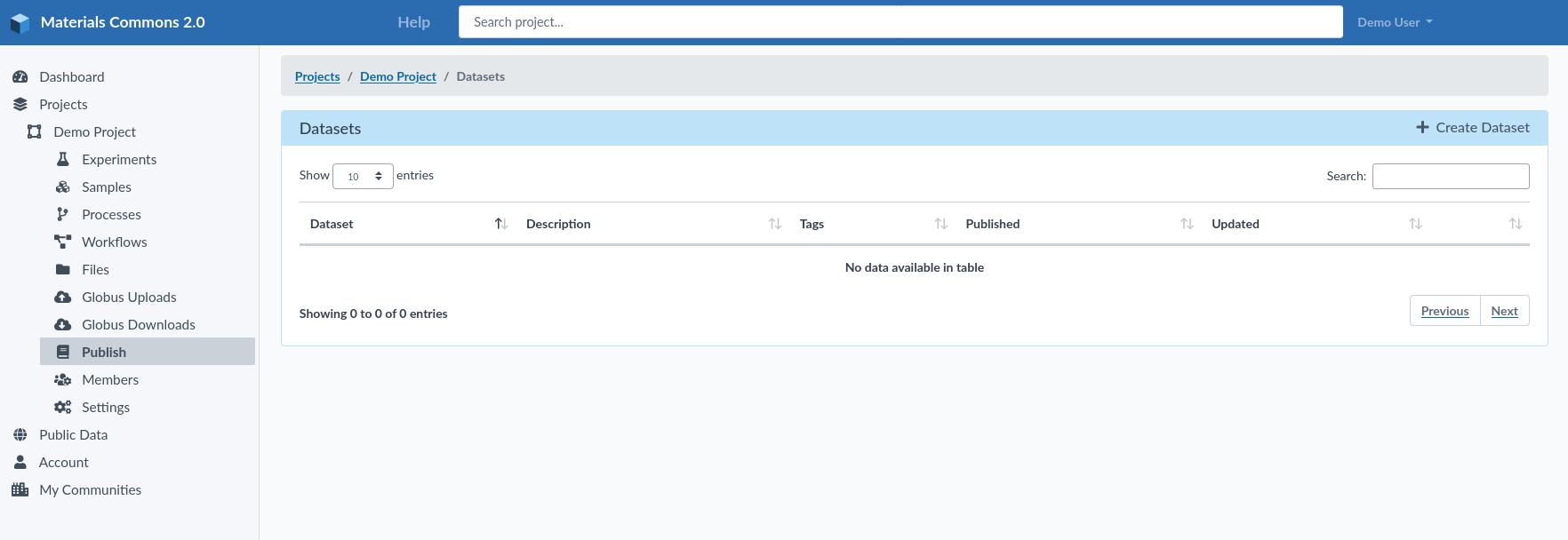Click the Datasets breadcrumb text
The height and width of the screenshot is (540, 1568).
pyautogui.click(x=481, y=76)
